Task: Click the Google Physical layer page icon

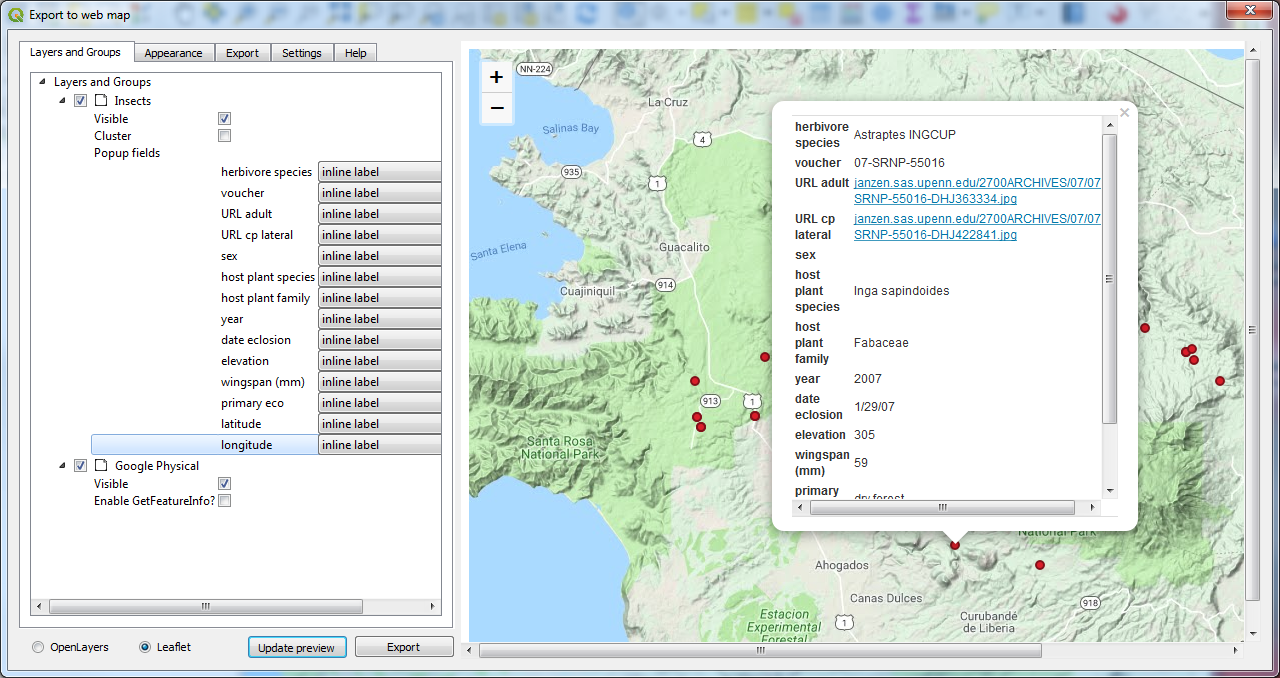Action: (101, 465)
